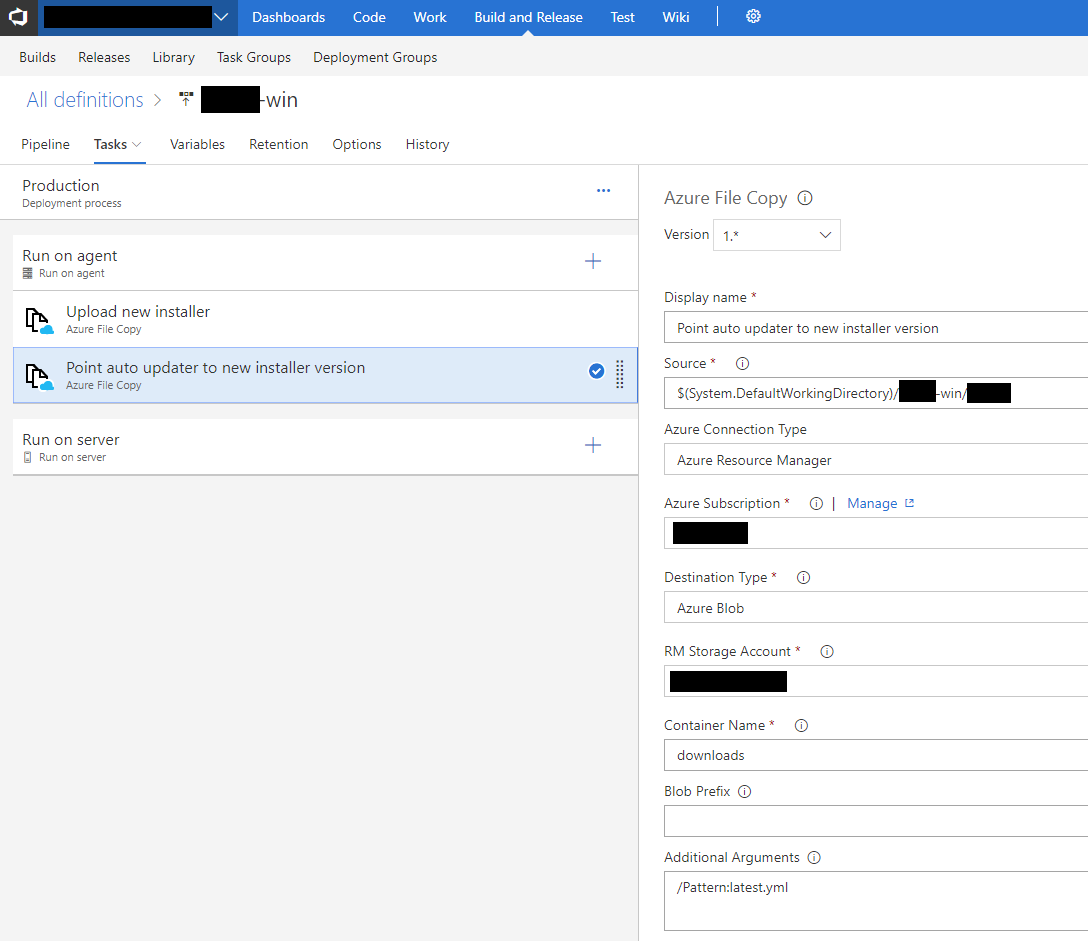1088x941 pixels.
Task: Click the Manage subscription link
Action: click(872, 504)
